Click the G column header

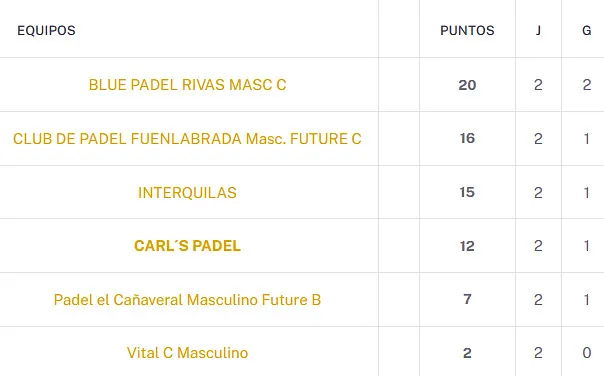pos(587,30)
